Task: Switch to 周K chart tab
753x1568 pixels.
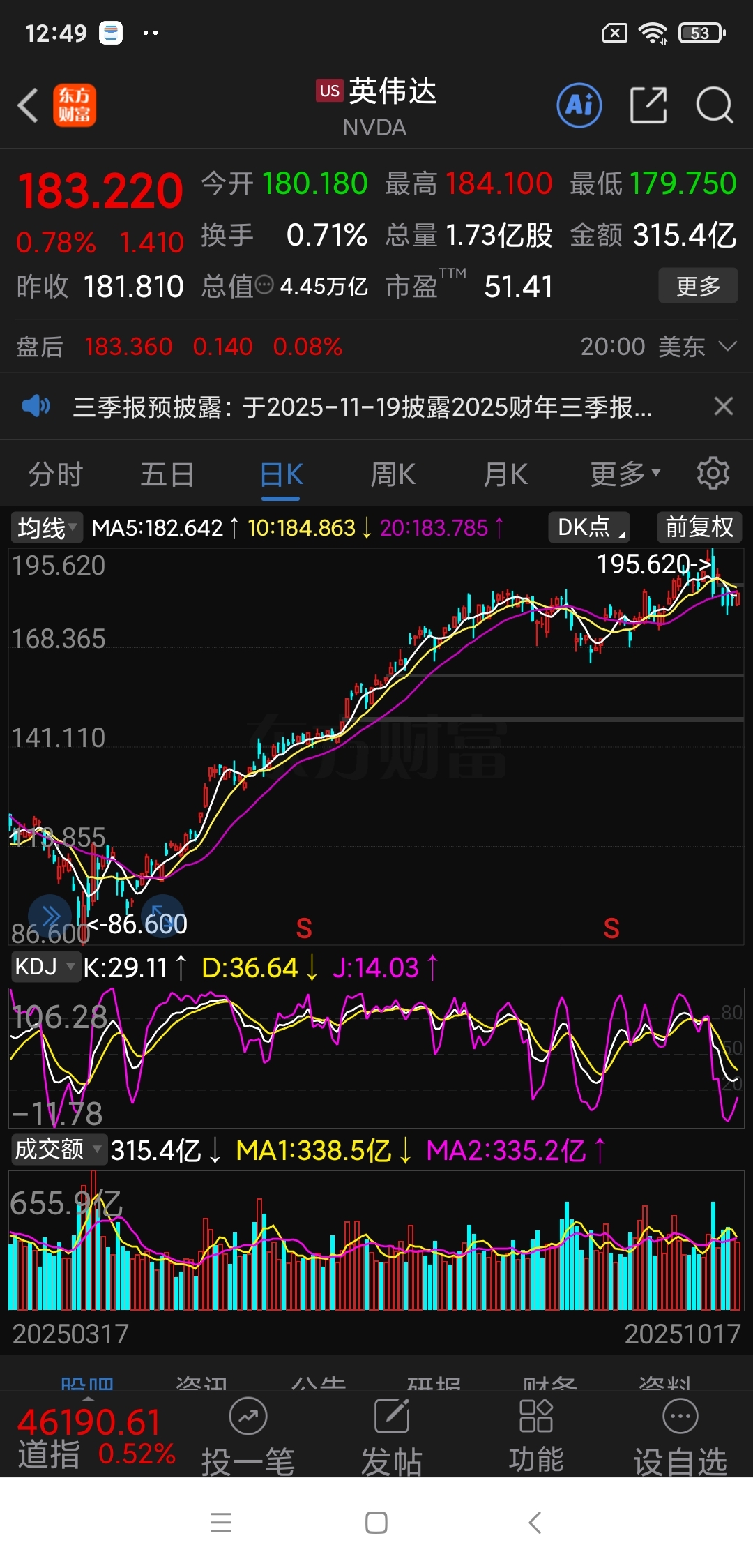Action: pyautogui.click(x=393, y=474)
